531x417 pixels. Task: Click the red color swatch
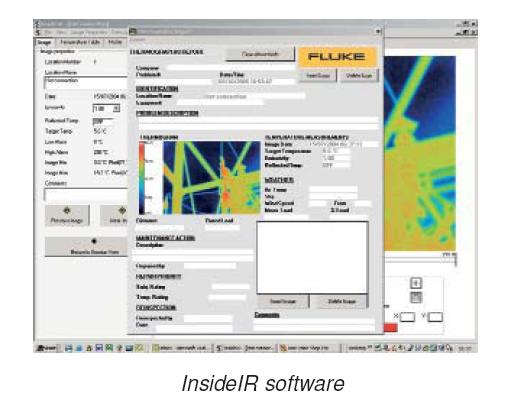[391, 328]
